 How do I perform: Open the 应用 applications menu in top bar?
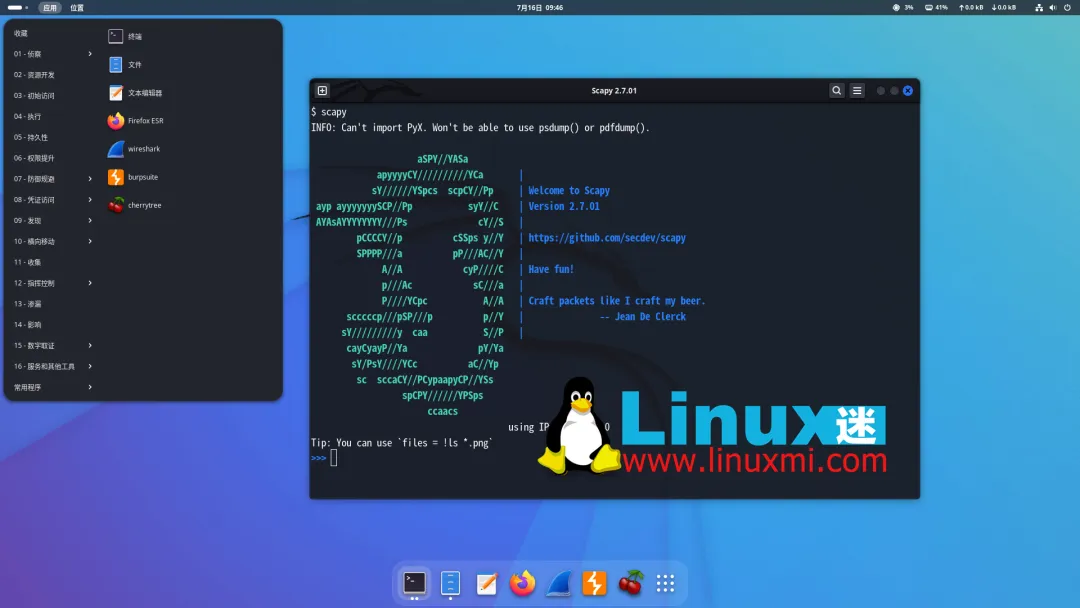(50, 8)
